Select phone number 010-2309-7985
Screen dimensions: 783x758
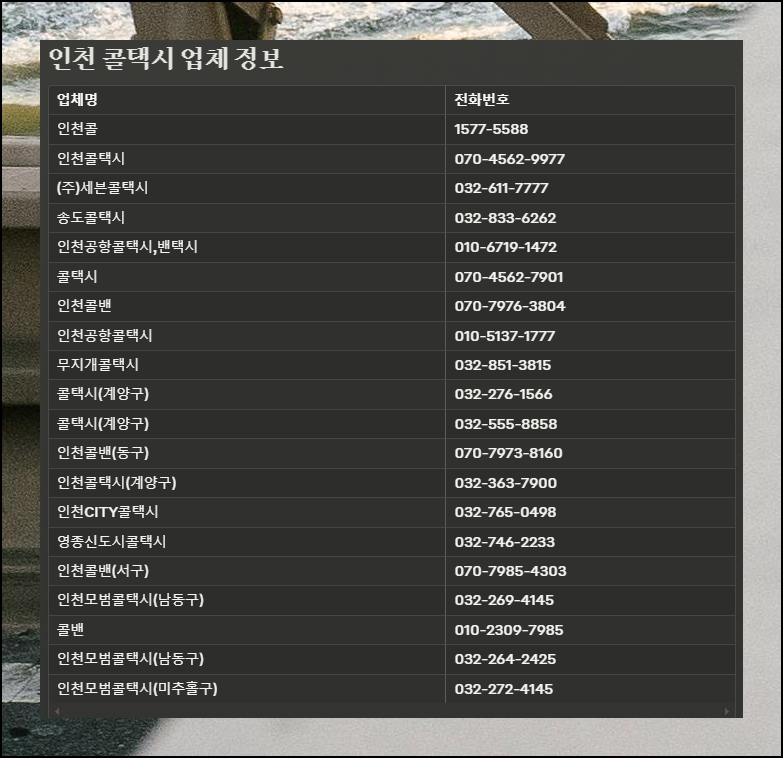point(509,630)
